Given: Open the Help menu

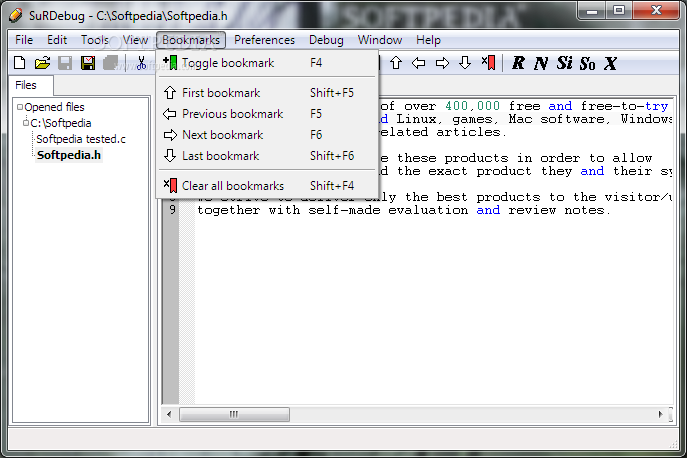Looking at the screenshot, I should pyautogui.click(x=428, y=40).
